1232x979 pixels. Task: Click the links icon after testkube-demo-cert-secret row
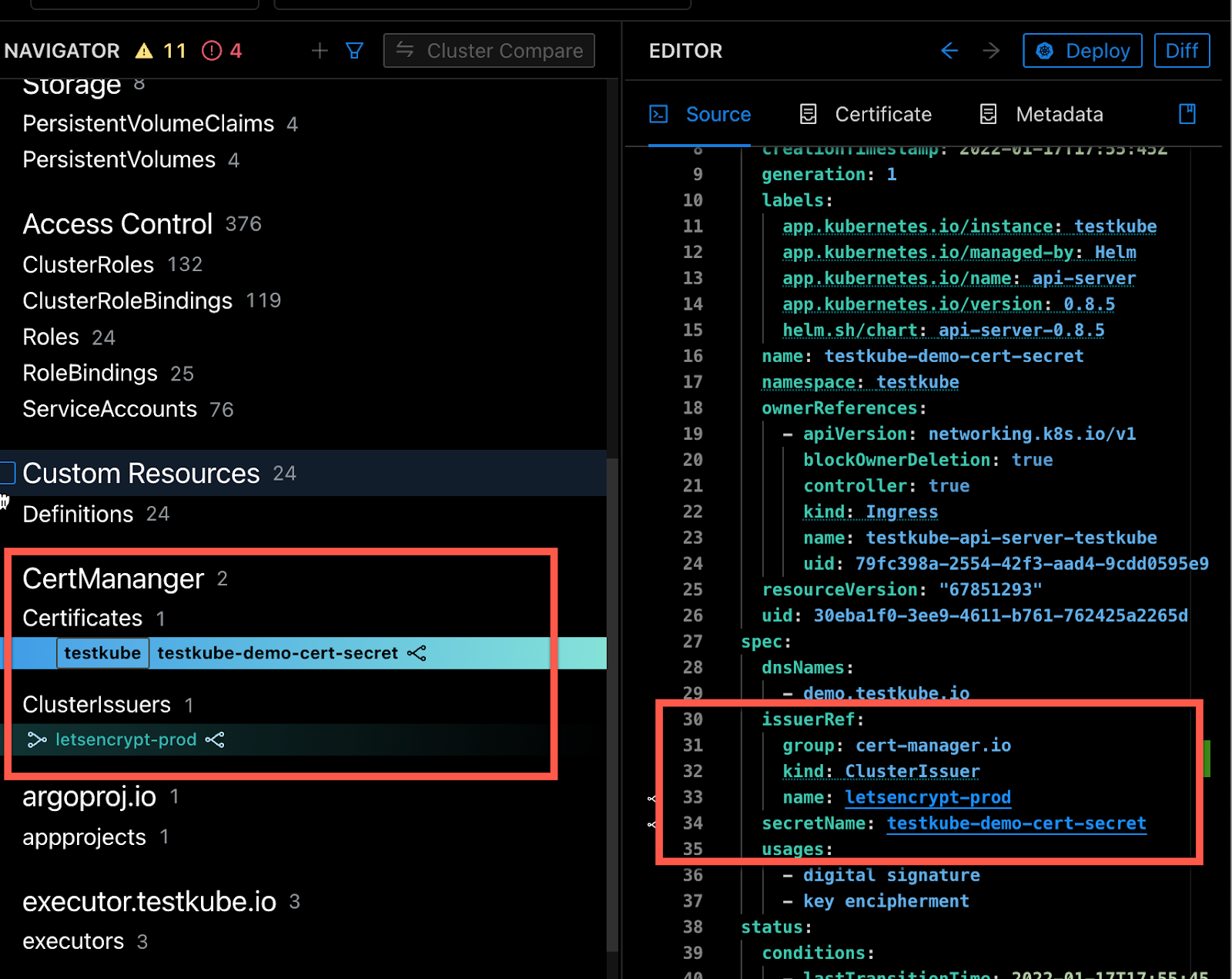pos(417,653)
